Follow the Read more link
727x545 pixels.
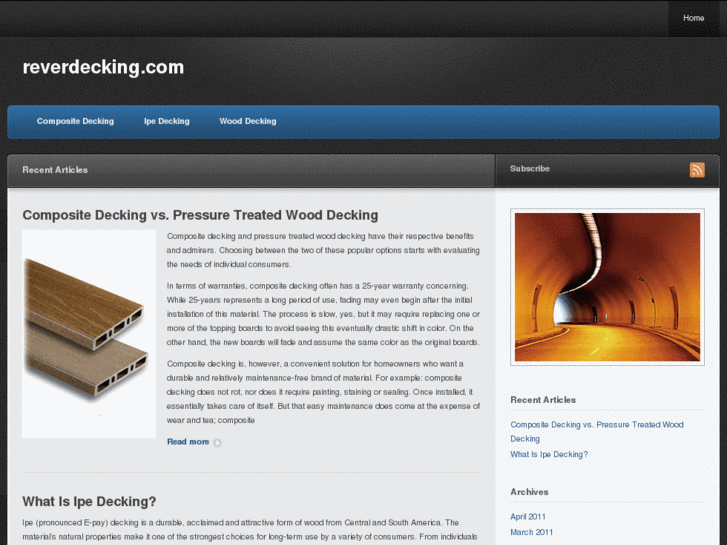point(188,442)
